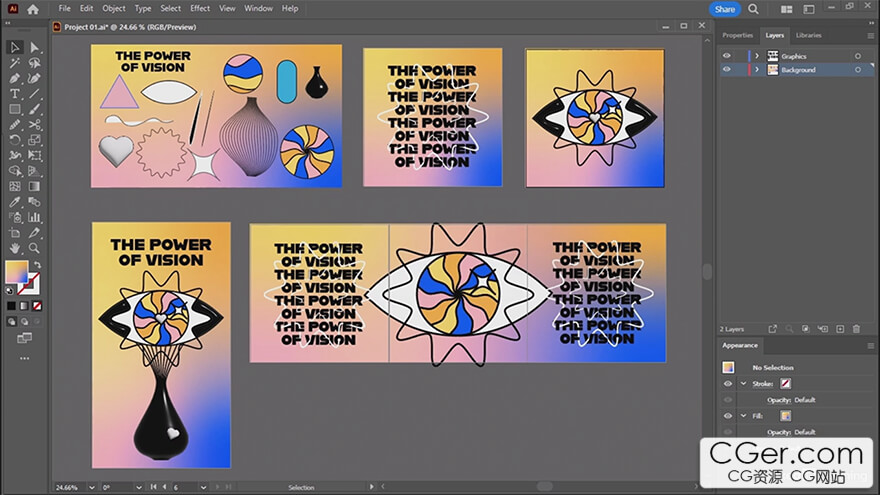This screenshot has height=495, width=880.
Task: Reset to default fill and stroke
Action: [x=9, y=291]
